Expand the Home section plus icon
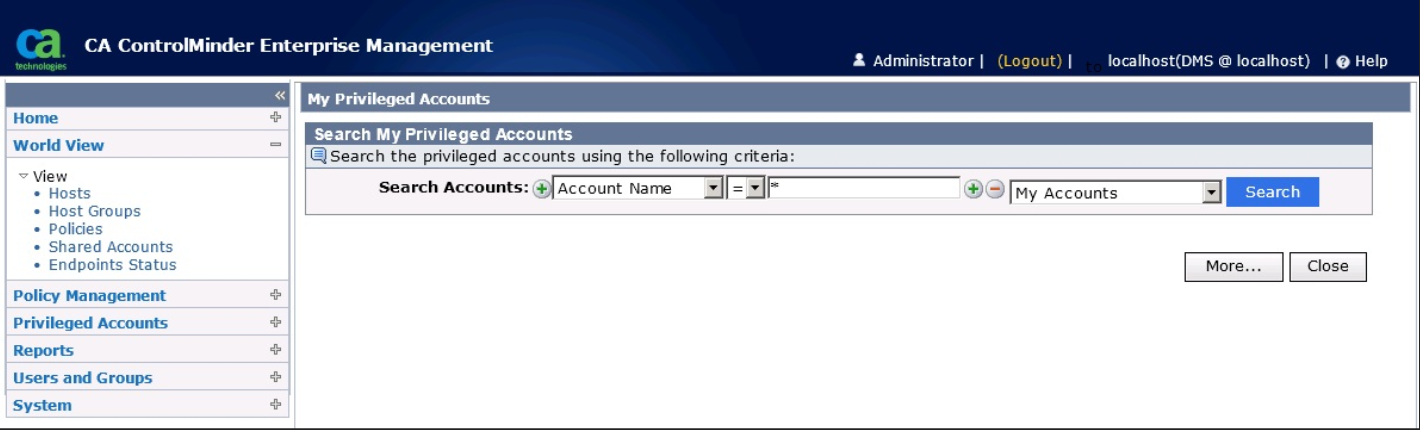1420x430 pixels. (x=276, y=117)
